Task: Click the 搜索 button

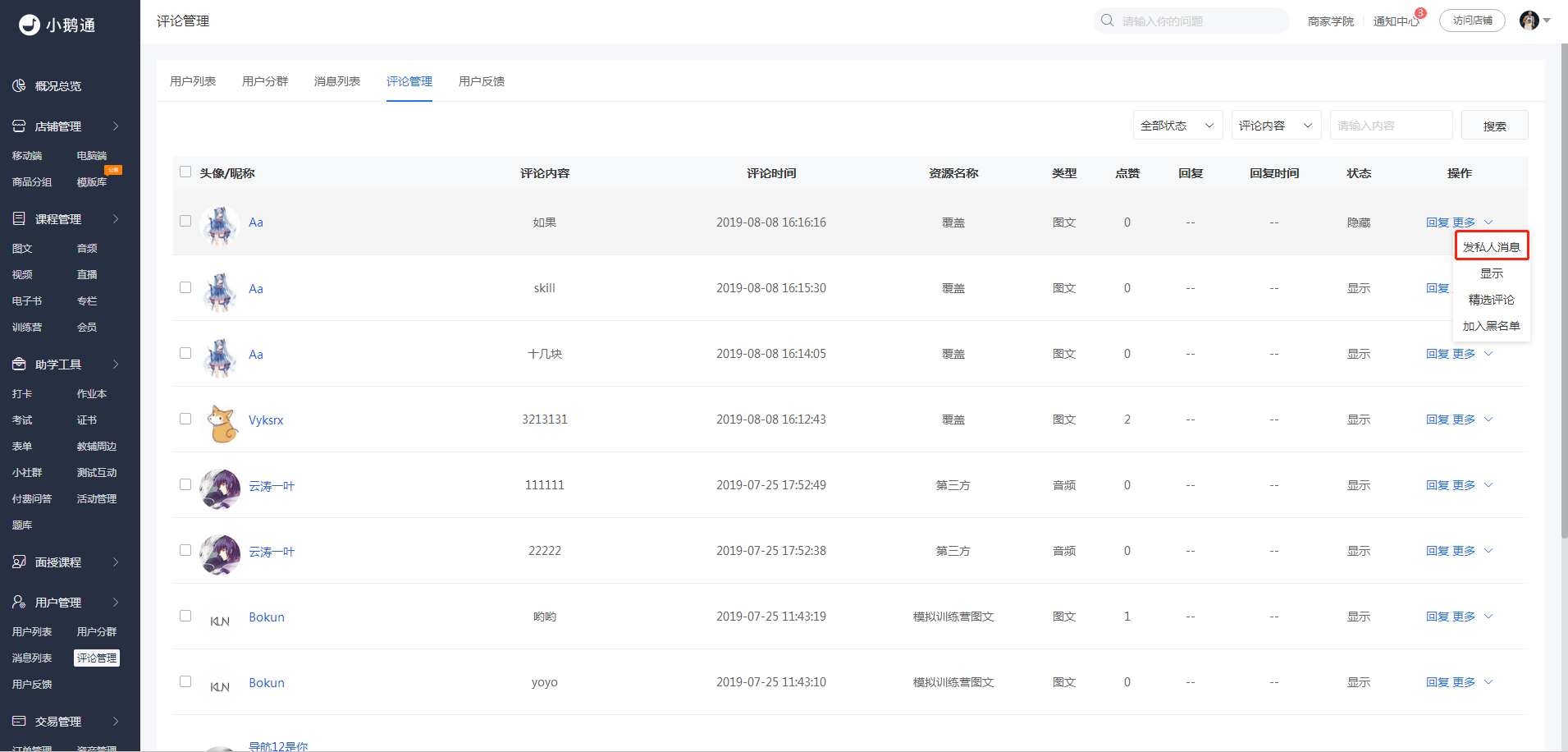Action: pyautogui.click(x=1495, y=126)
